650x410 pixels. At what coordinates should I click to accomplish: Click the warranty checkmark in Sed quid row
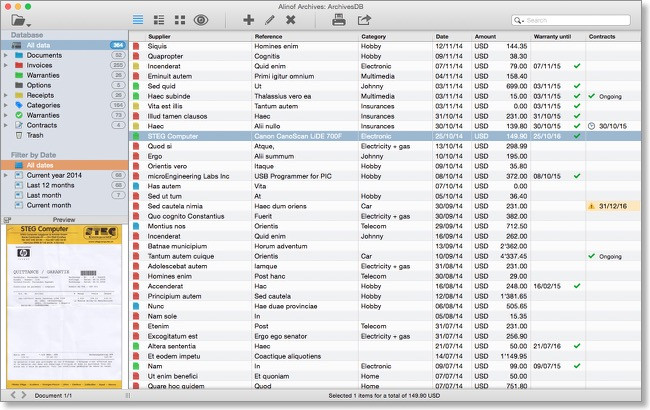(x=577, y=86)
